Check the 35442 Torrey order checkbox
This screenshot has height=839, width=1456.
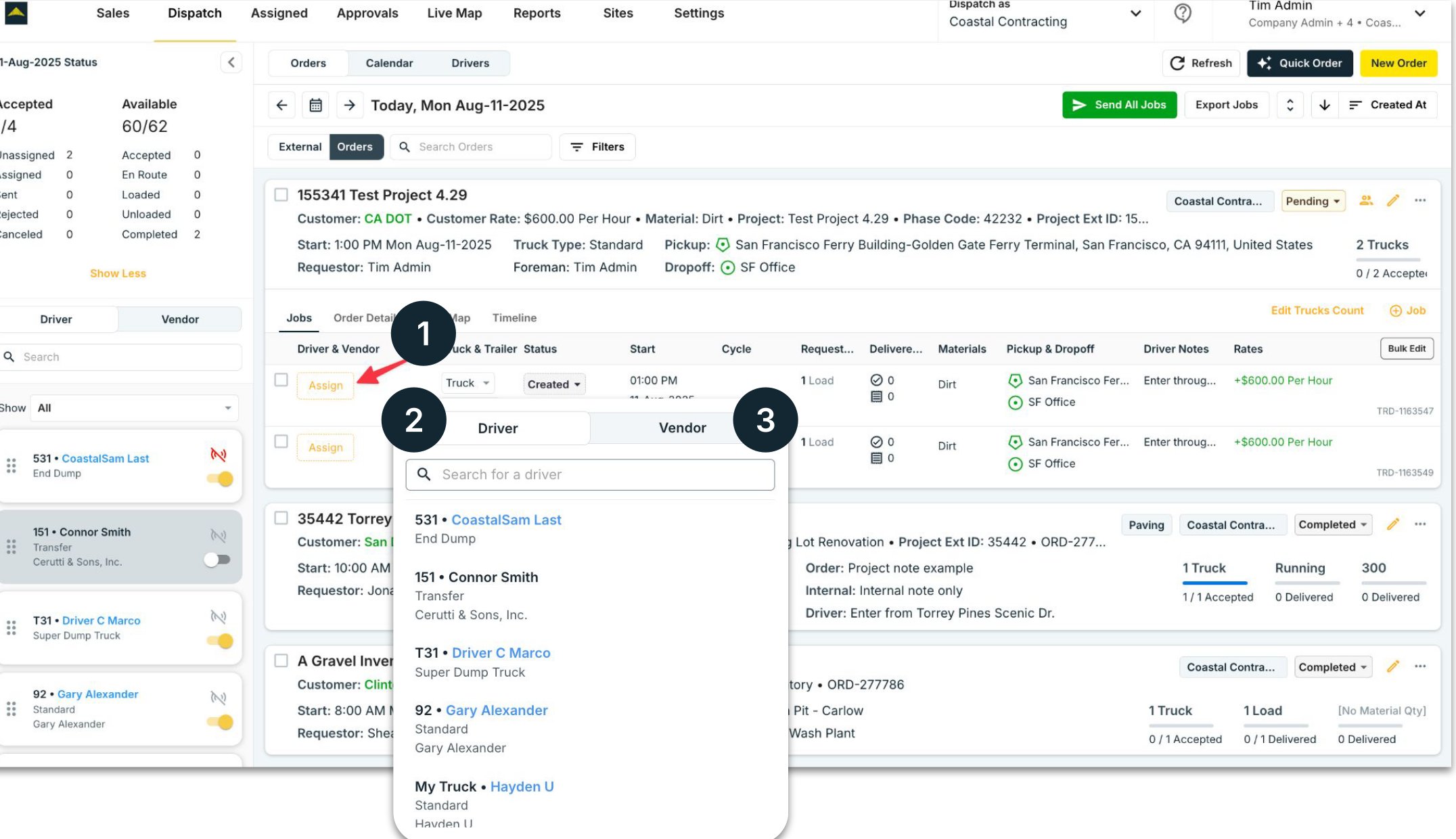(x=281, y=518)
